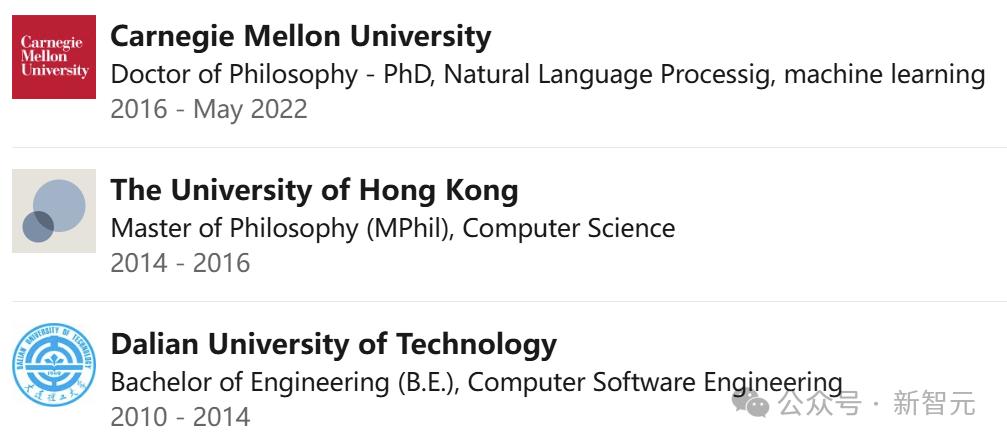Image resolution: width=1007 pixels, height=443 pixels.
Task: Click the 'Computer Software Engineering' field text
Action: (654, 383)
